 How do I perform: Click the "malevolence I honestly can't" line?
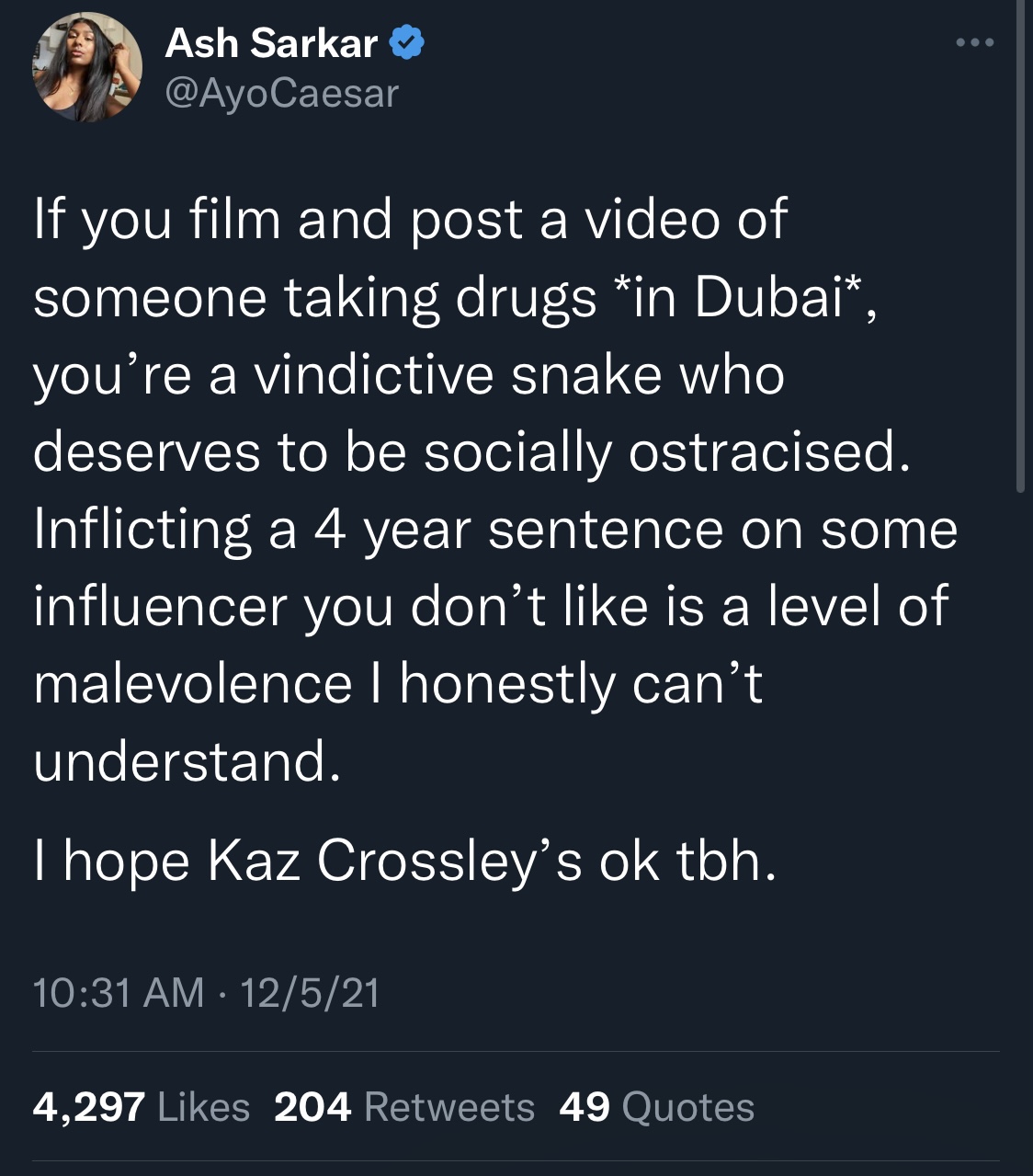[x=398, y=685]
